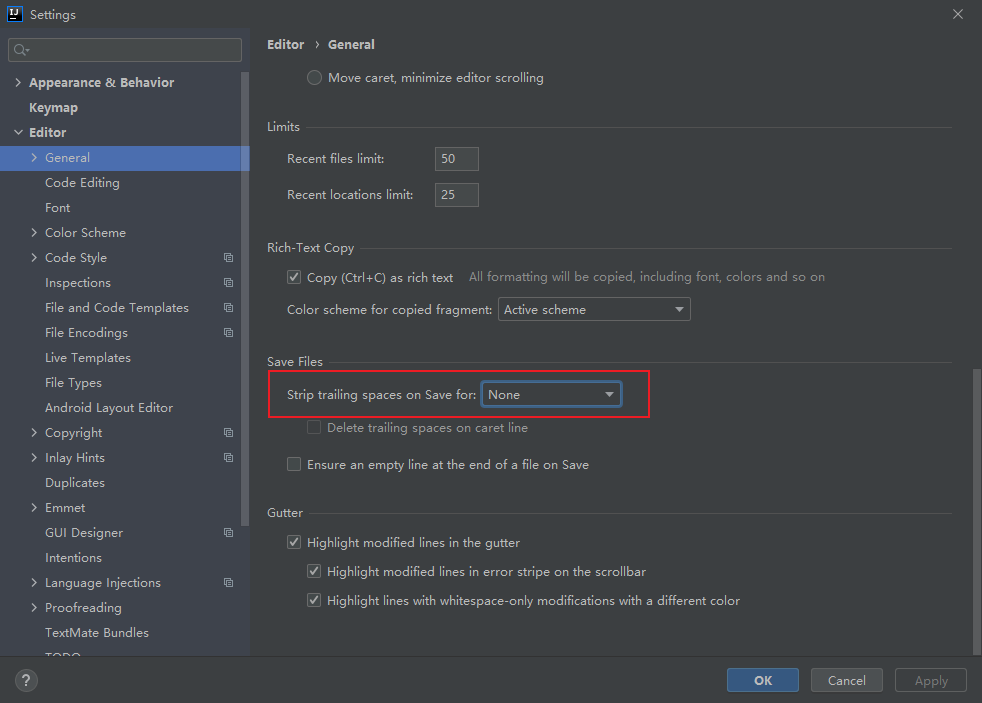This screenshot has height=703, width=982.
Task: Click the project-level icon beside File Encodings
Action: (229, 333)
